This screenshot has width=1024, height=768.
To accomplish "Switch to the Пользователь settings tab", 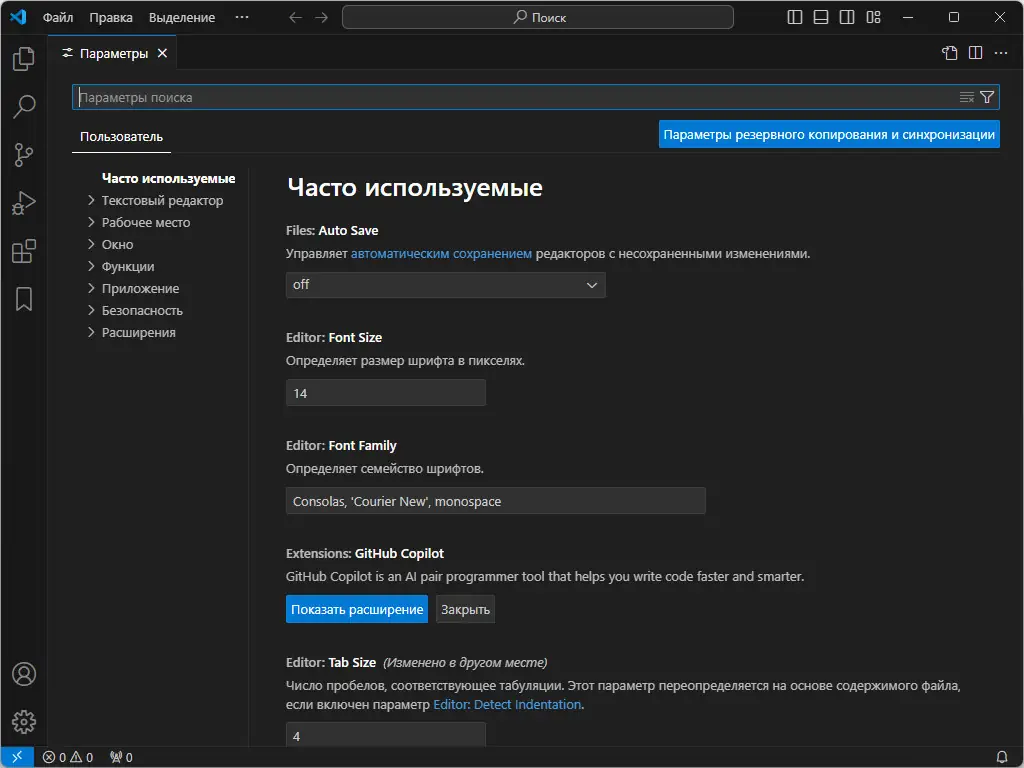I will click(121, 137).
